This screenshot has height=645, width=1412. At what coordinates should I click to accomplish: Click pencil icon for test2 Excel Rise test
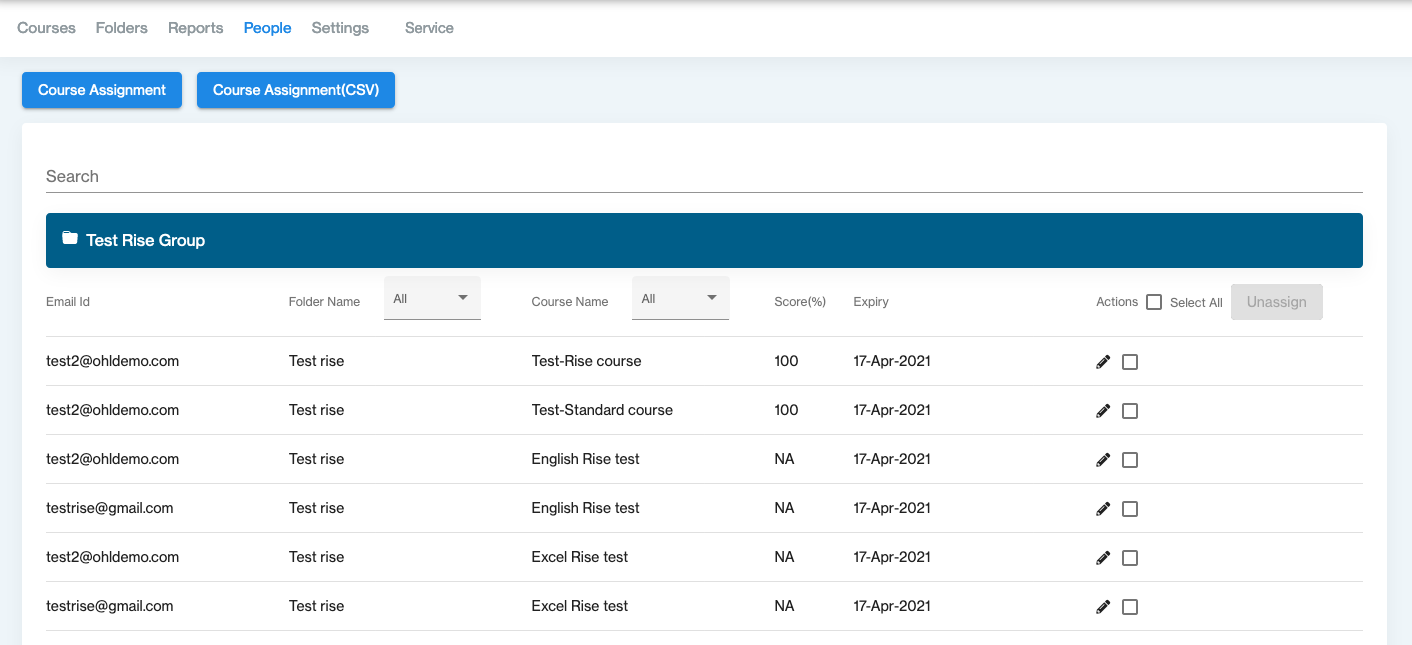[x=1103, y=558]
